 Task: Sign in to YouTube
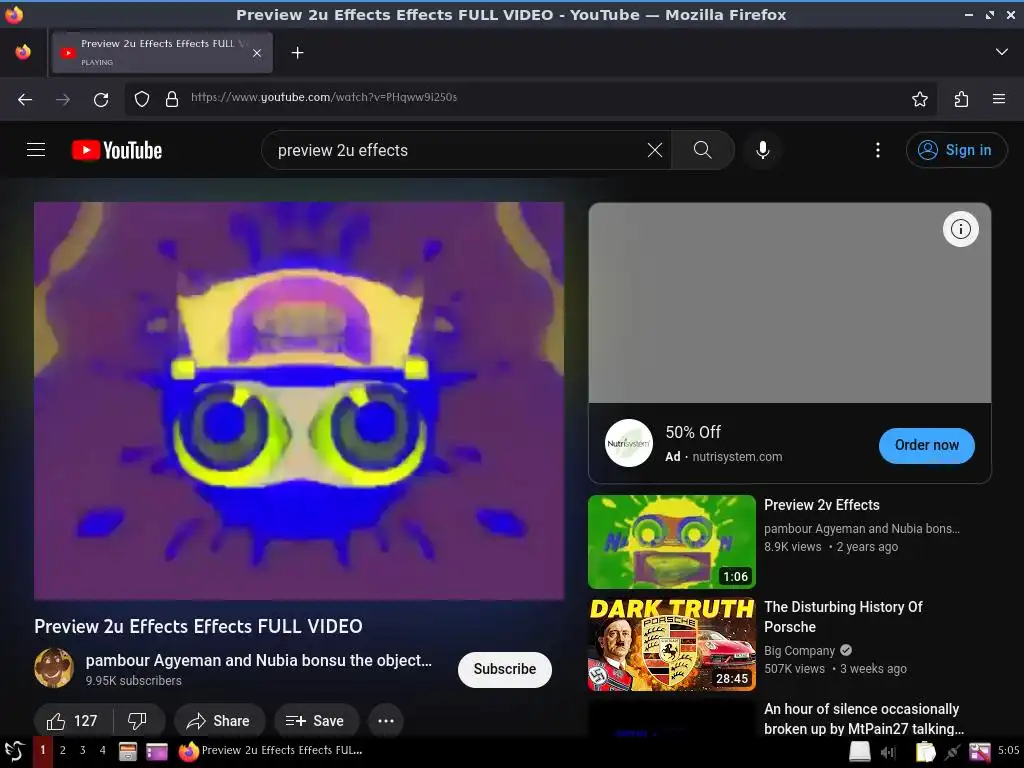[956, 150]
